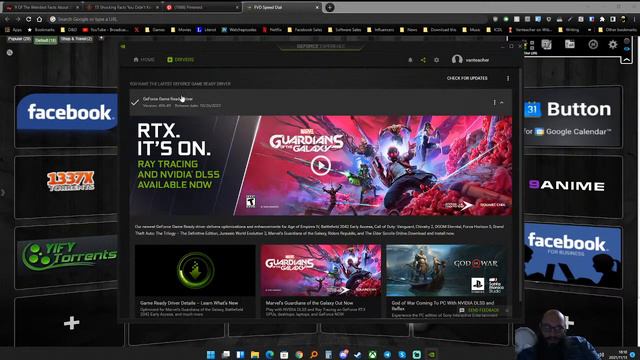Viewport: 640px width, 360px height.
Task: Click the left sidebar search icon
Action: (x=9, y=53)
